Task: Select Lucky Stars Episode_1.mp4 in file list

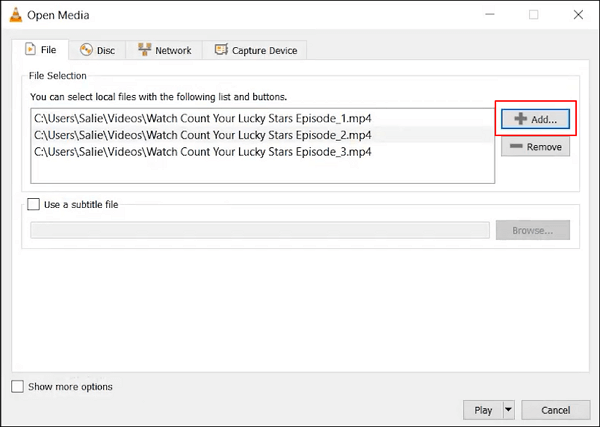Action: click(203, 118)
